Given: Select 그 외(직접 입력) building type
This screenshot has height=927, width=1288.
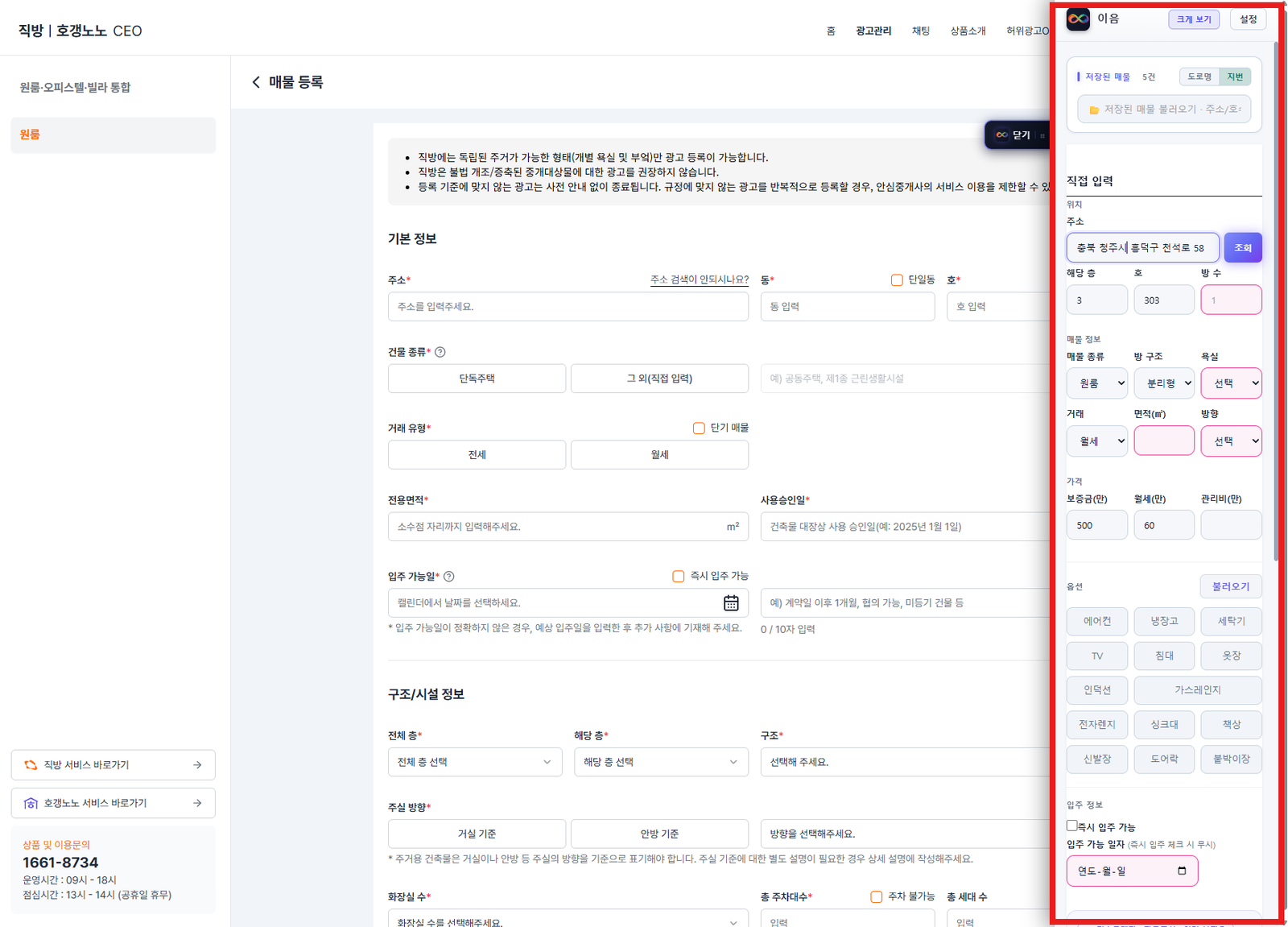Looking at the screenshot, I should click(659, 379).
